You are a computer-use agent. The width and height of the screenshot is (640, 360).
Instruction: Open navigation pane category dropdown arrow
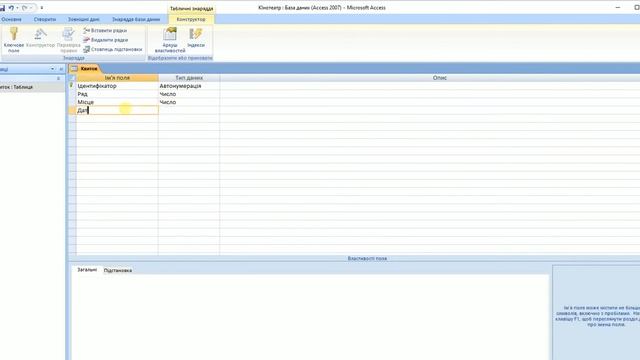tap(52, 69)
